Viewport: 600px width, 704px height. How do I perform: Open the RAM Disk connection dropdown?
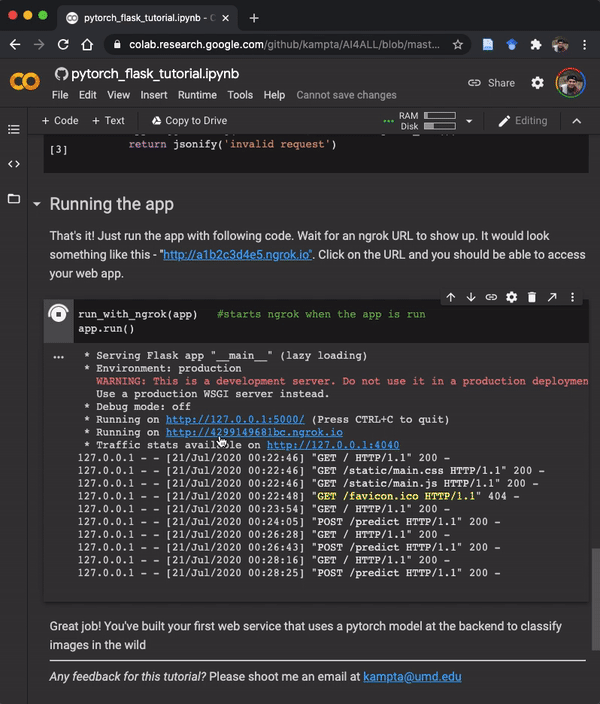coord(469,121)
